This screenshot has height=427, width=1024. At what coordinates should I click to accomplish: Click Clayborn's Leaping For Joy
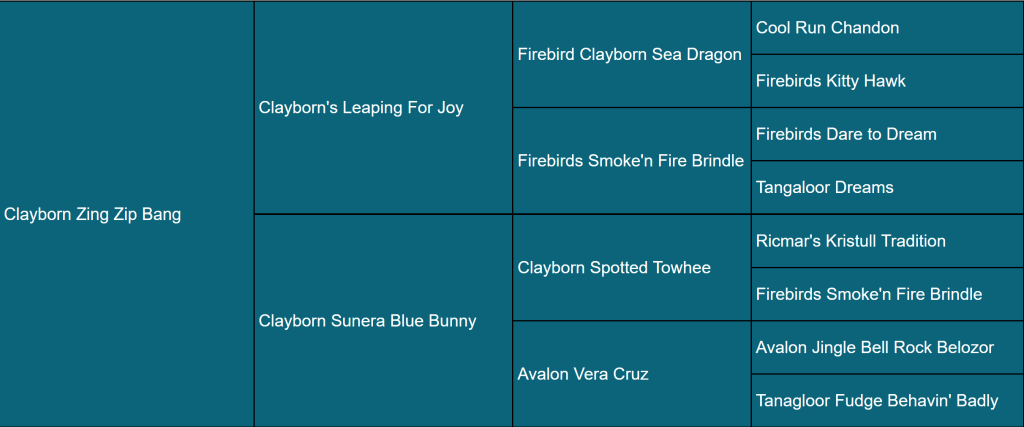(361, 108)
